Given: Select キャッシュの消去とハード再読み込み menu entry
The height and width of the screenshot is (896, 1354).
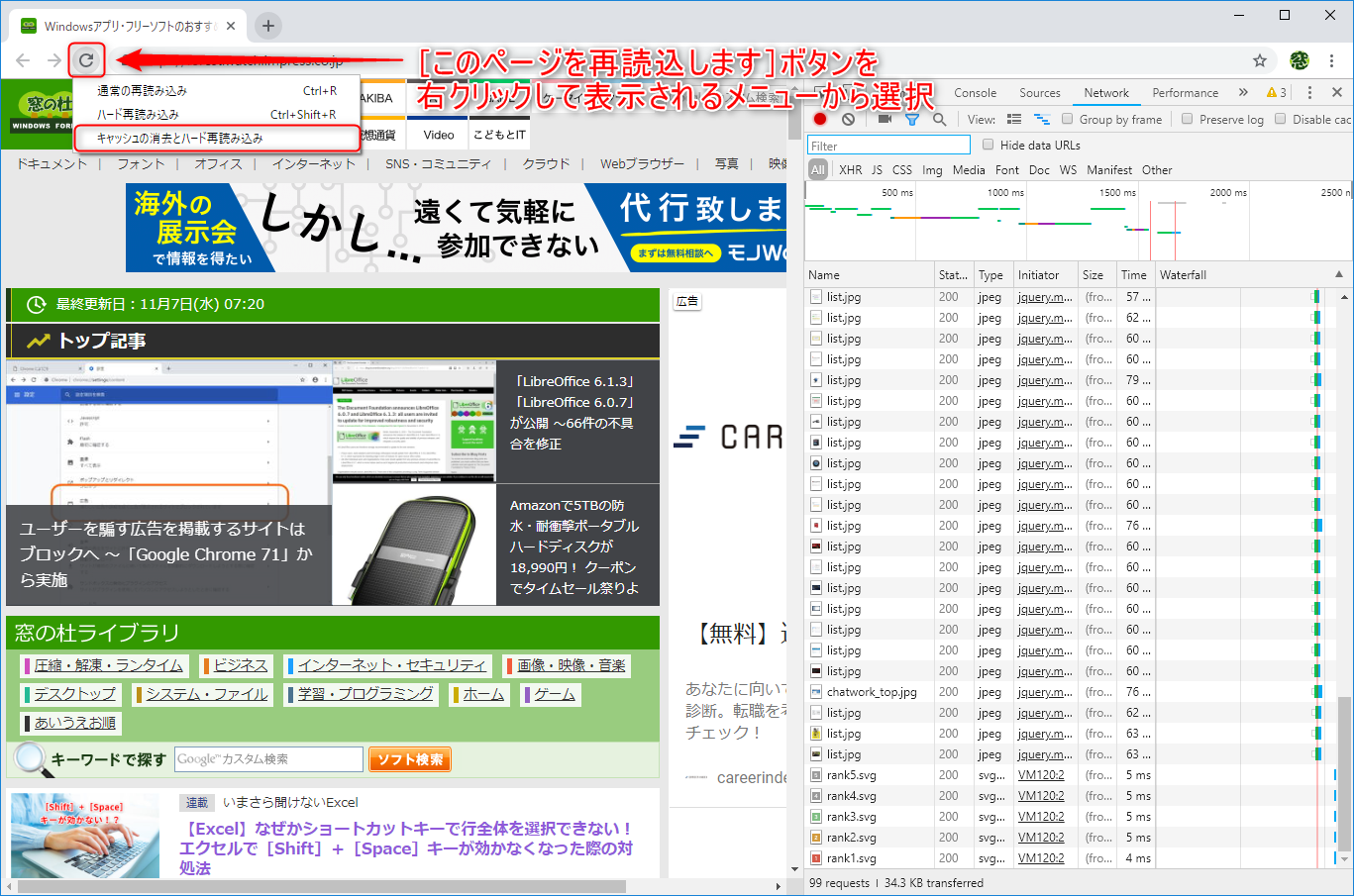Looking at the screenshot, I should [217, 138].
